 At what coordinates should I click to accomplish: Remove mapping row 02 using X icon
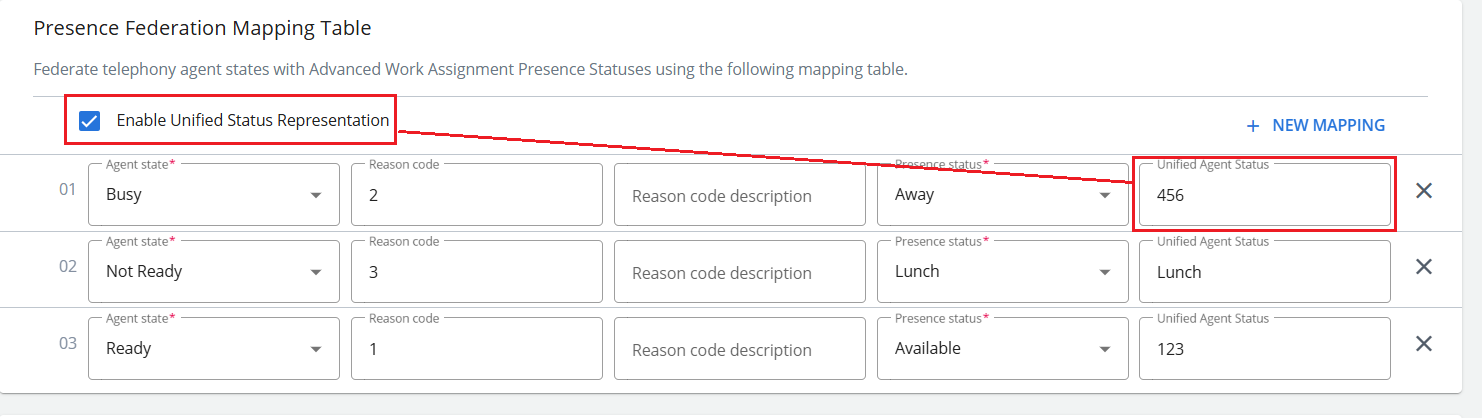1424,267
